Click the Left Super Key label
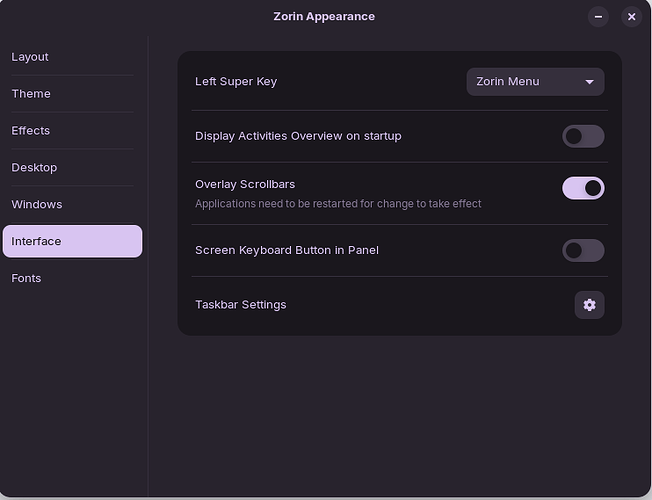The width and height of the screenshot is (652, 500). pyautogui.click(x=236, y=82)
